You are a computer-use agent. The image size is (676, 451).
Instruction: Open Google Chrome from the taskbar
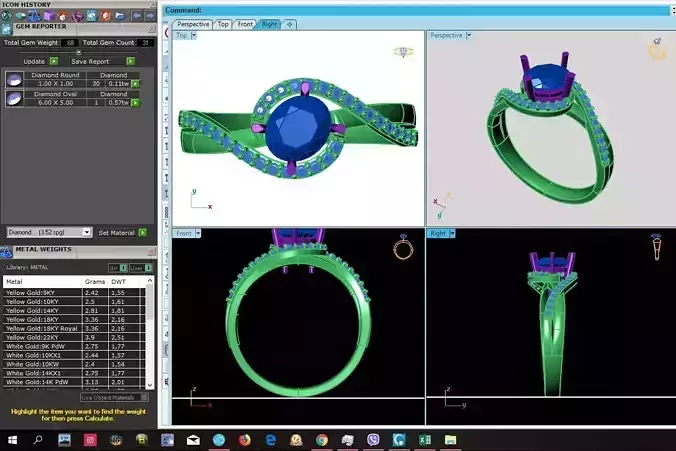(322, 440)
